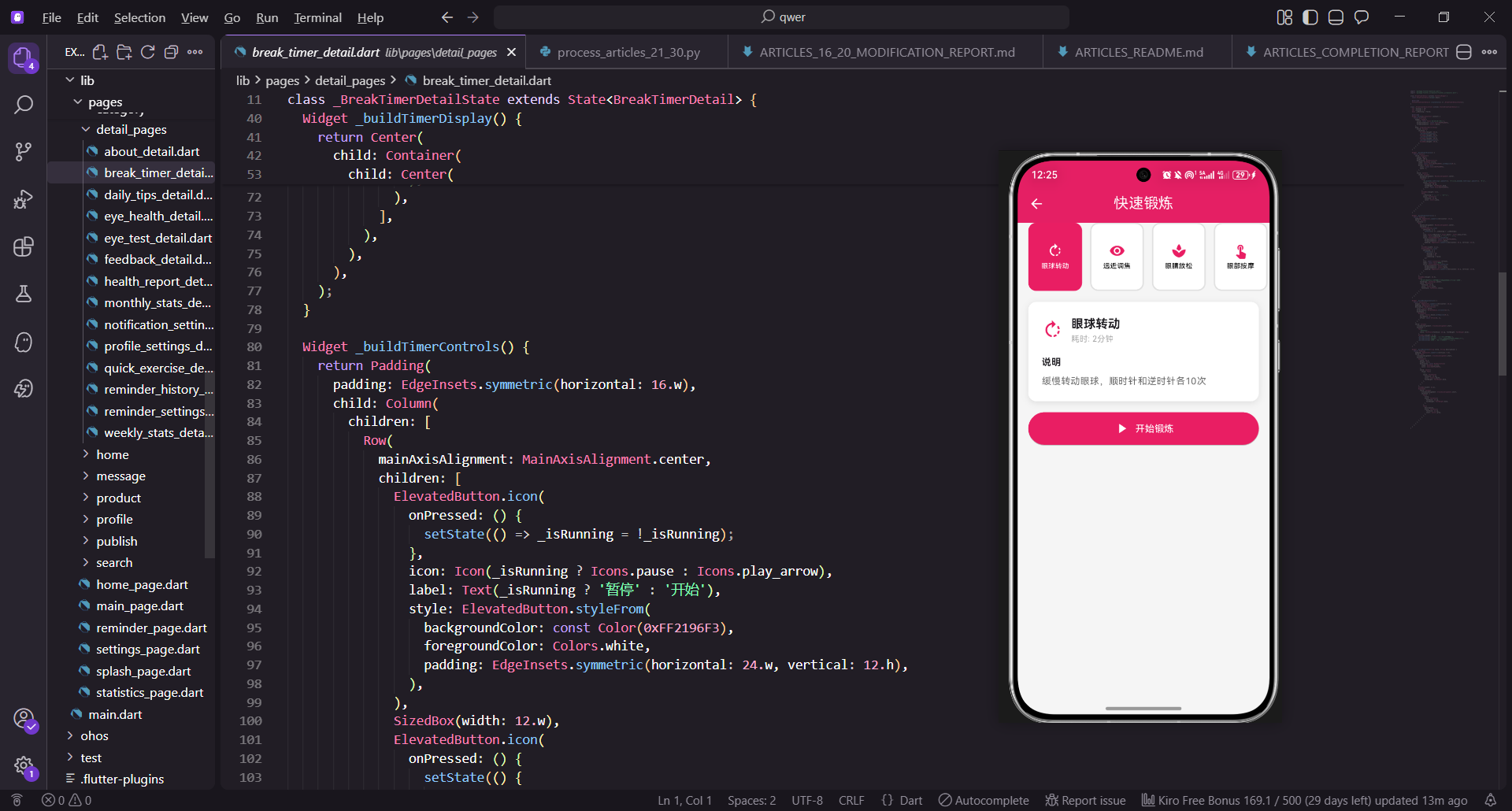The height and width of the screenshot is (811, 1512).
Task: Click the editor minimap
Action: pyautogui.click(x=1449, y=260)
